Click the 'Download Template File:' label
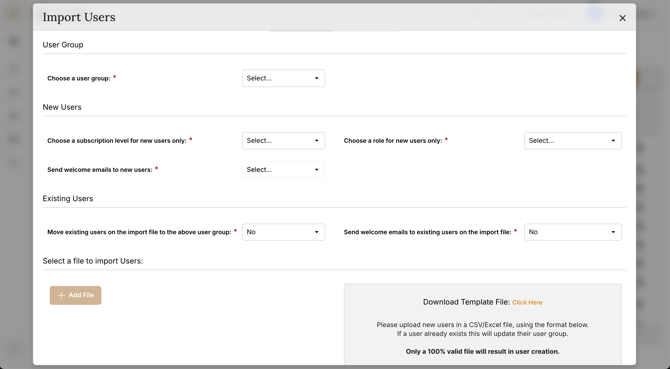Viewport: 670px width, 369px height. [467, 302]
